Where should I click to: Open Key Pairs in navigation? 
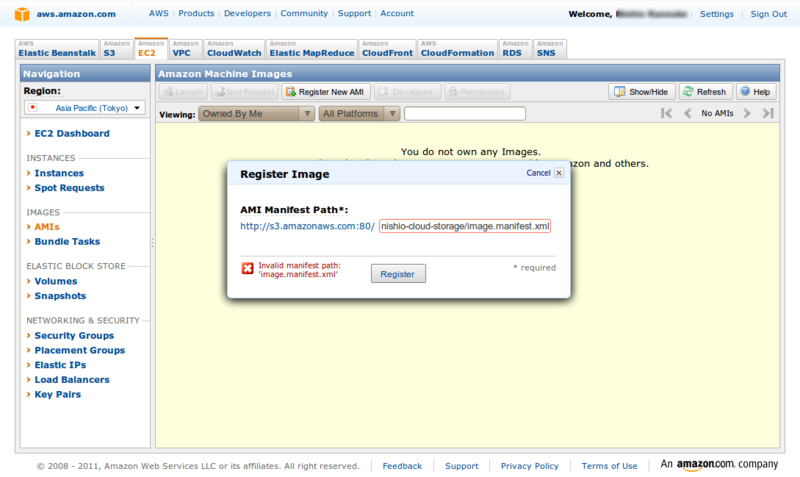[x=58, y=394]
